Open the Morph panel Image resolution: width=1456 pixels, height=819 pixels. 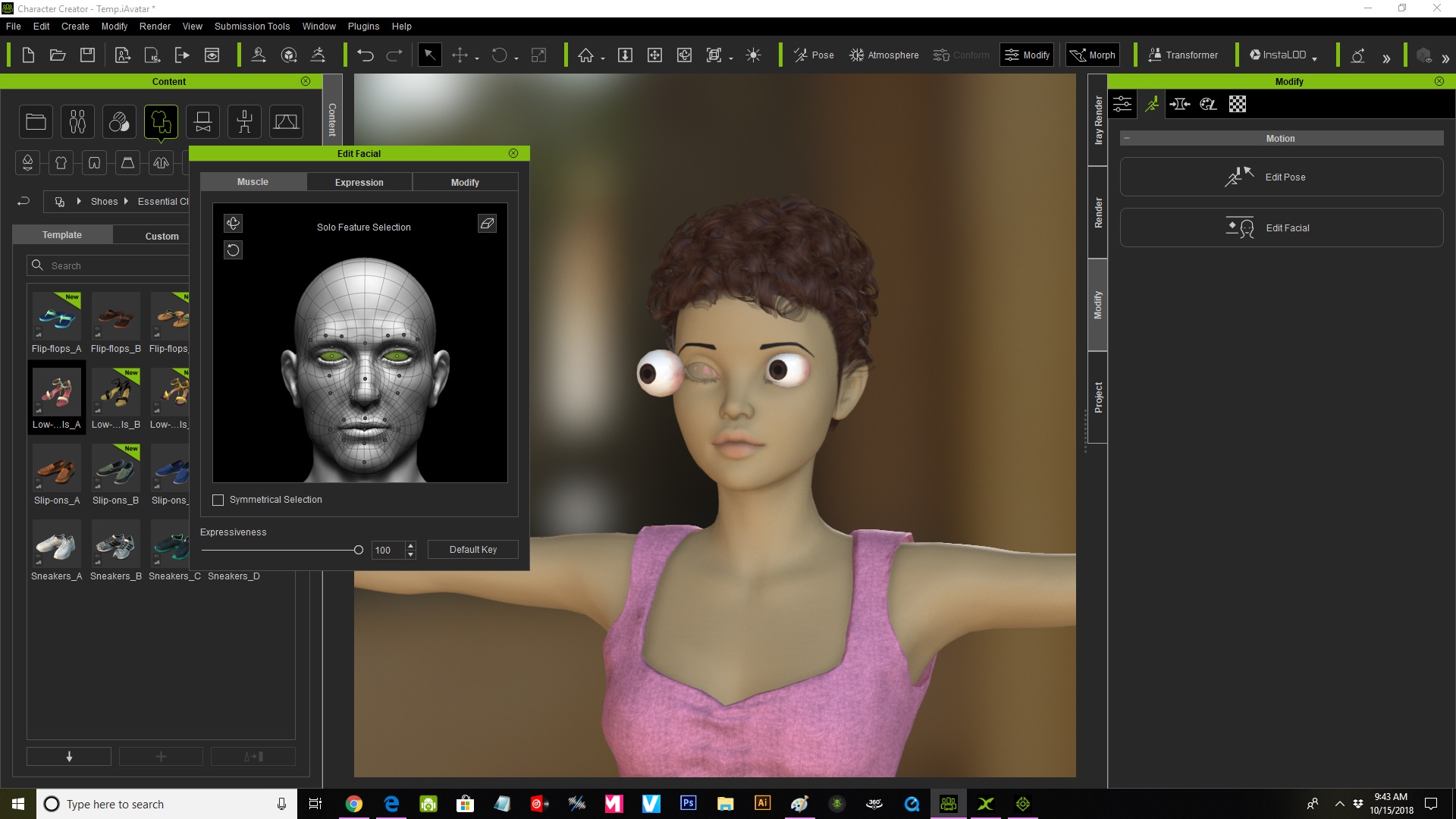click(x=1093, y=55)
